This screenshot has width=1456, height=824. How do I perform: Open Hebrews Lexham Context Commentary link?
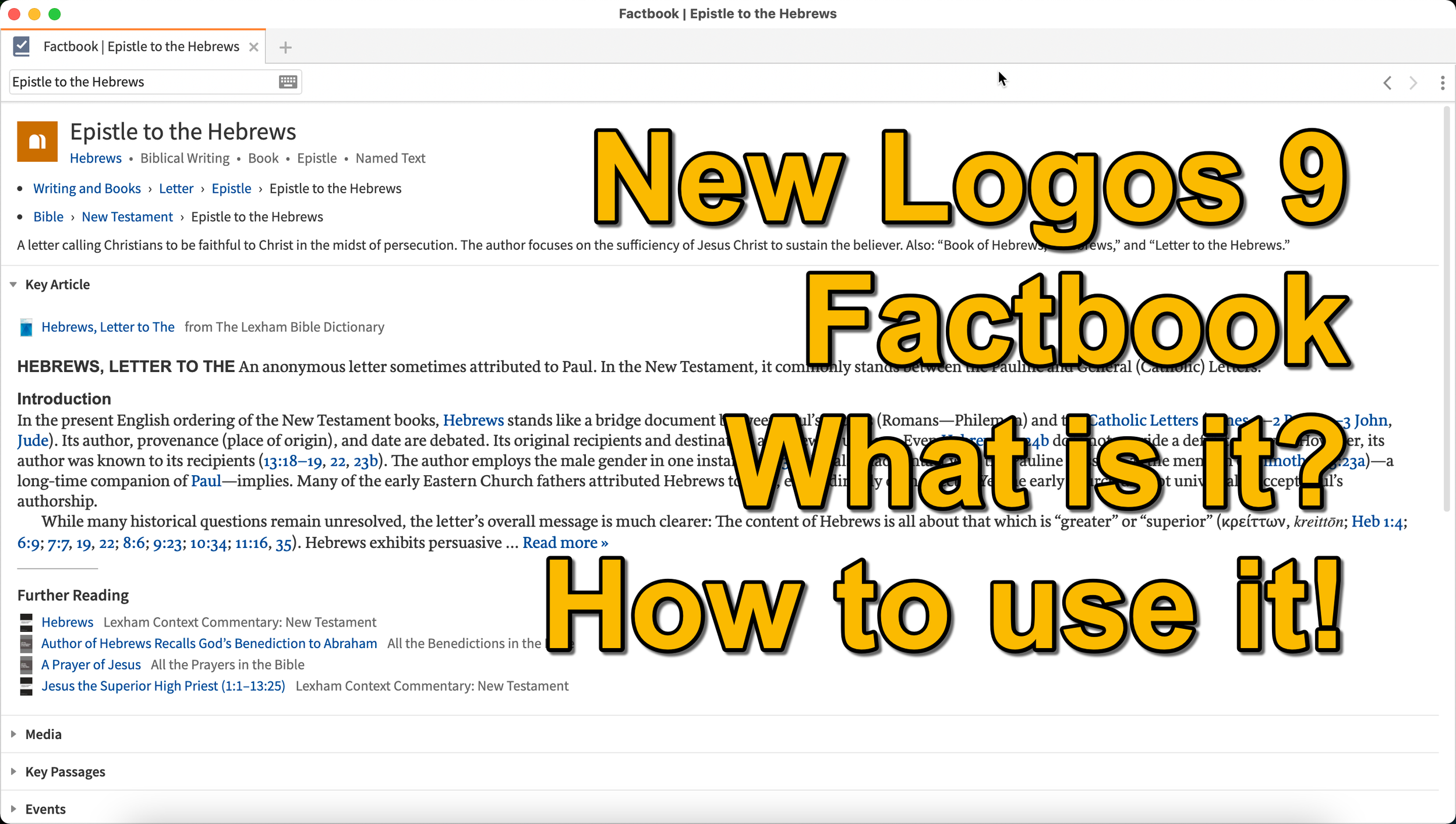tap(67, 623)
